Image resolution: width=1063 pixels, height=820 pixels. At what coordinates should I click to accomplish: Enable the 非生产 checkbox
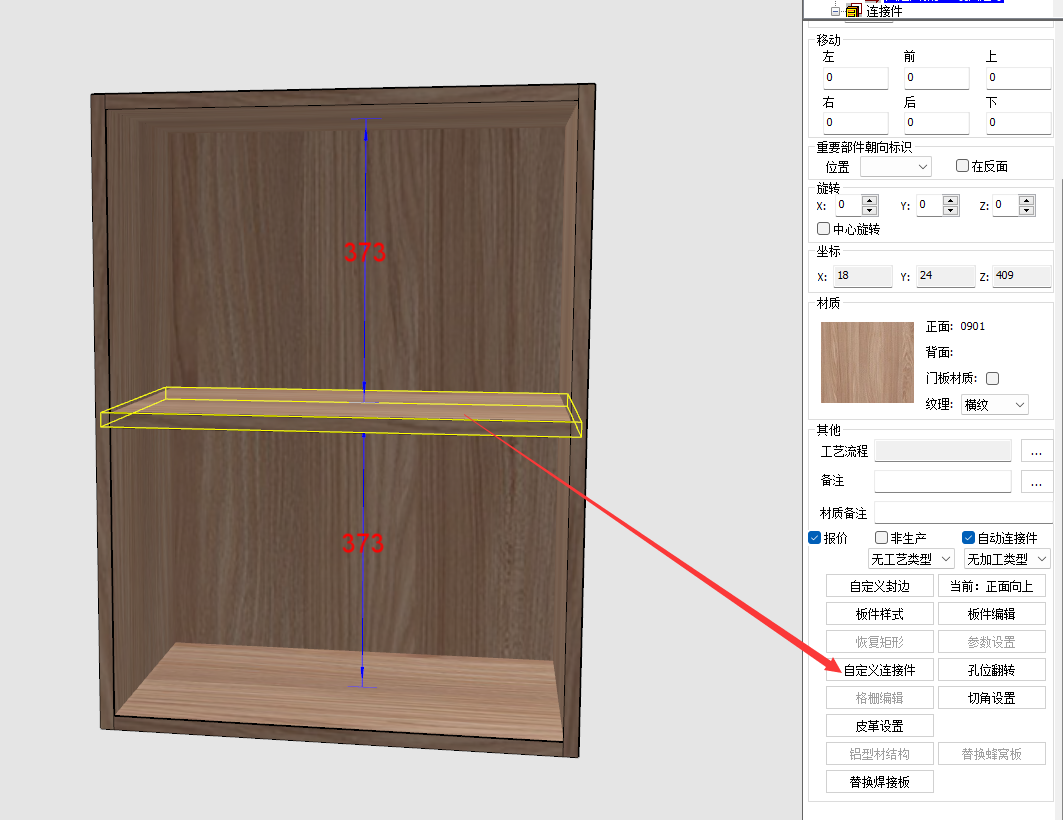[x=881, y=537]
